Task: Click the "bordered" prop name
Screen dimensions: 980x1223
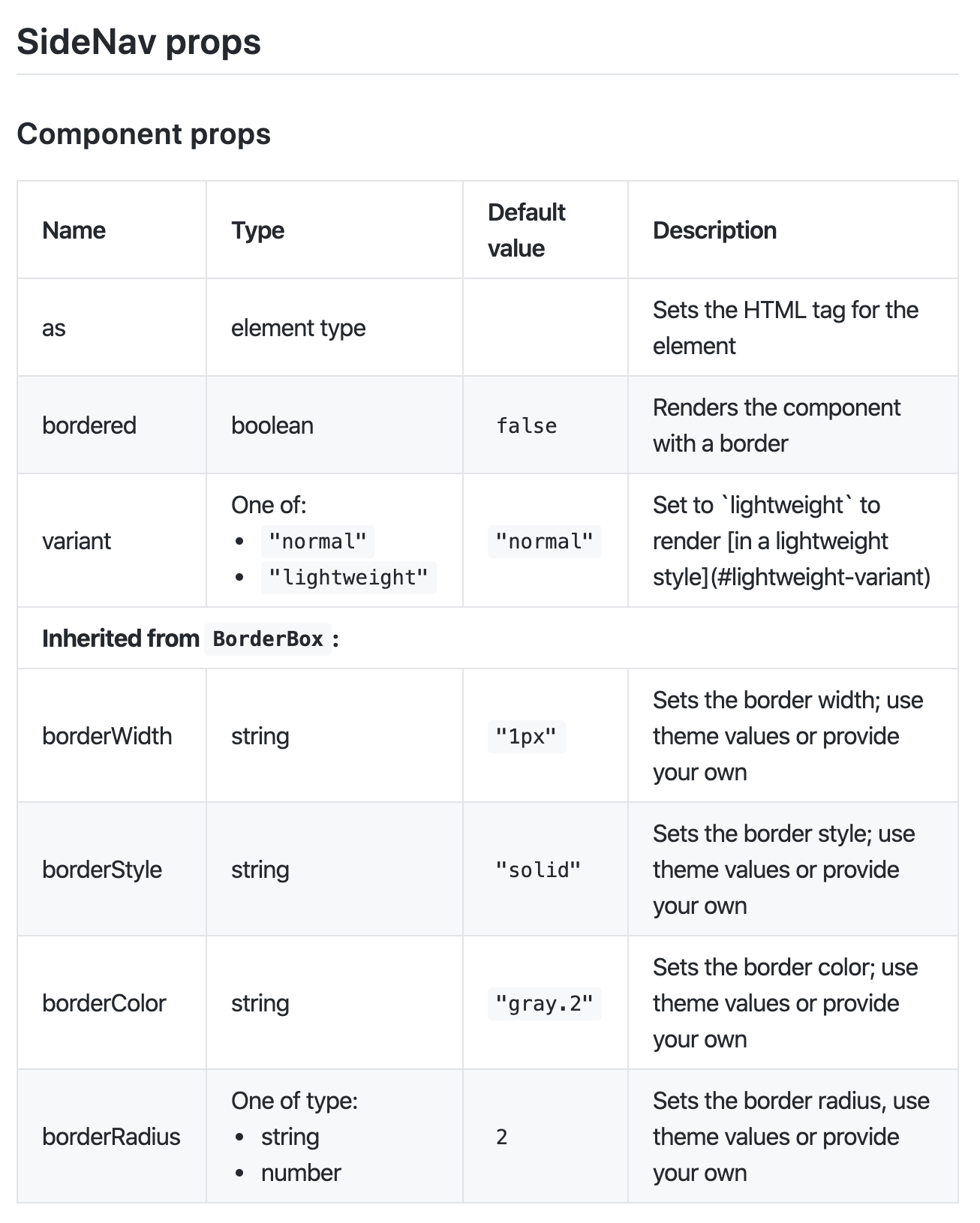Action: pyautogui.click(x=89, y=425)
